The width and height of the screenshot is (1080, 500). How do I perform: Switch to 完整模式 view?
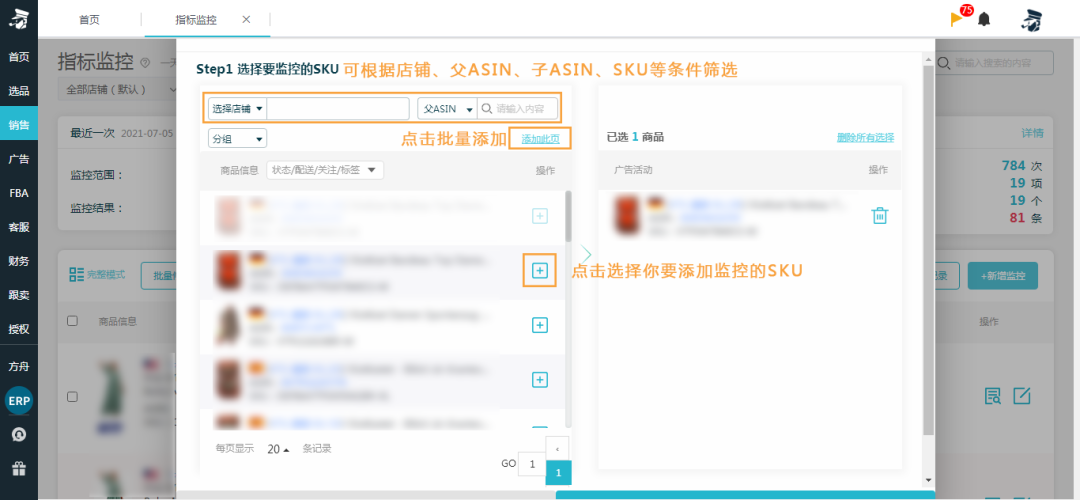pos(97,275)
